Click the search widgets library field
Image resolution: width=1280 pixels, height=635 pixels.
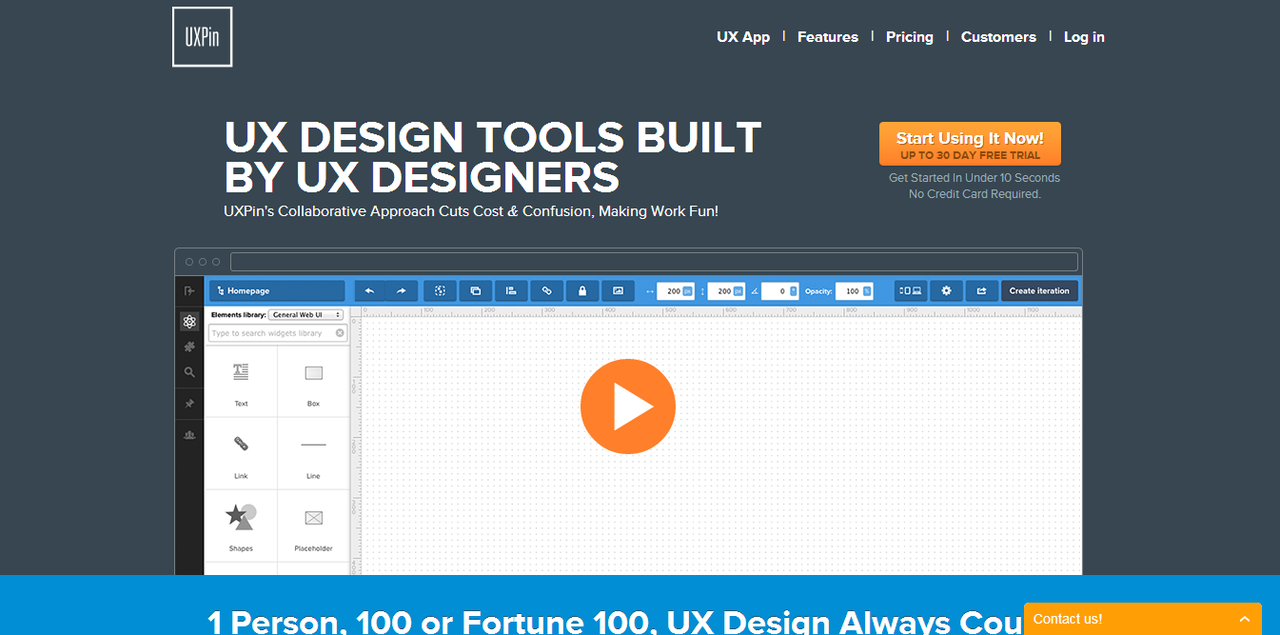coord(277,333)
